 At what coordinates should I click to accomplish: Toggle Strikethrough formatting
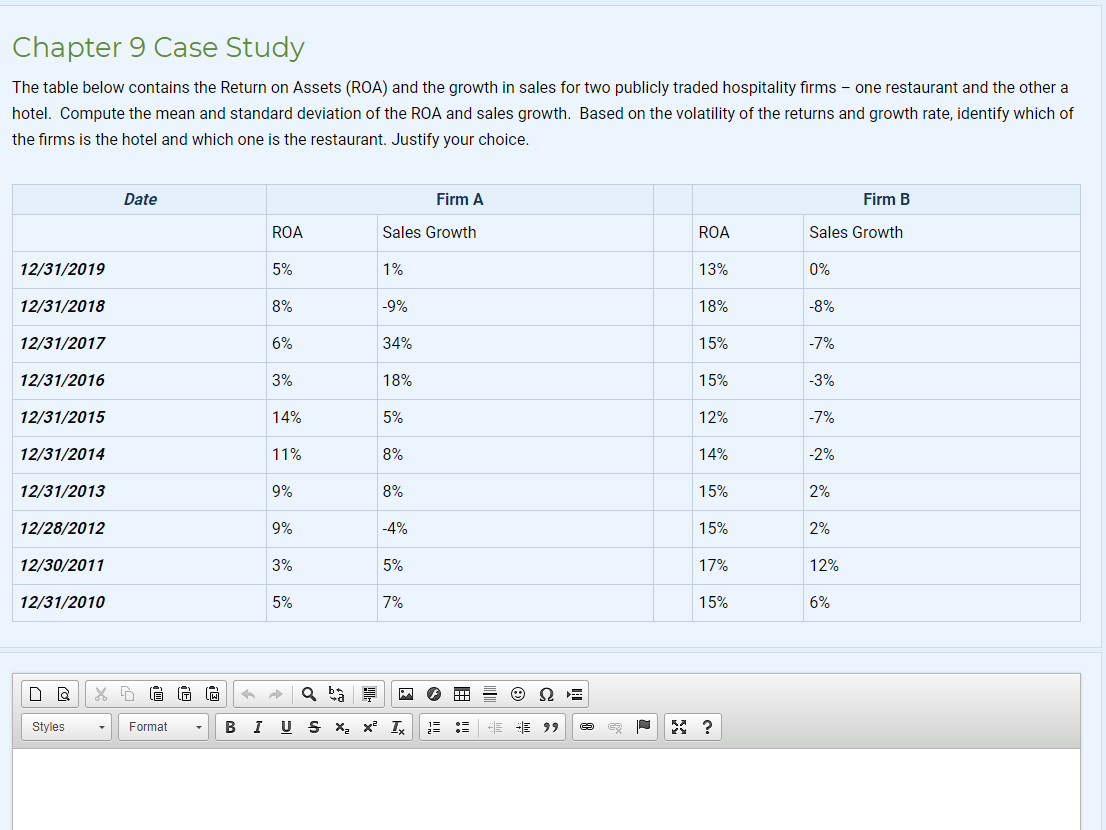pos(314,727)
